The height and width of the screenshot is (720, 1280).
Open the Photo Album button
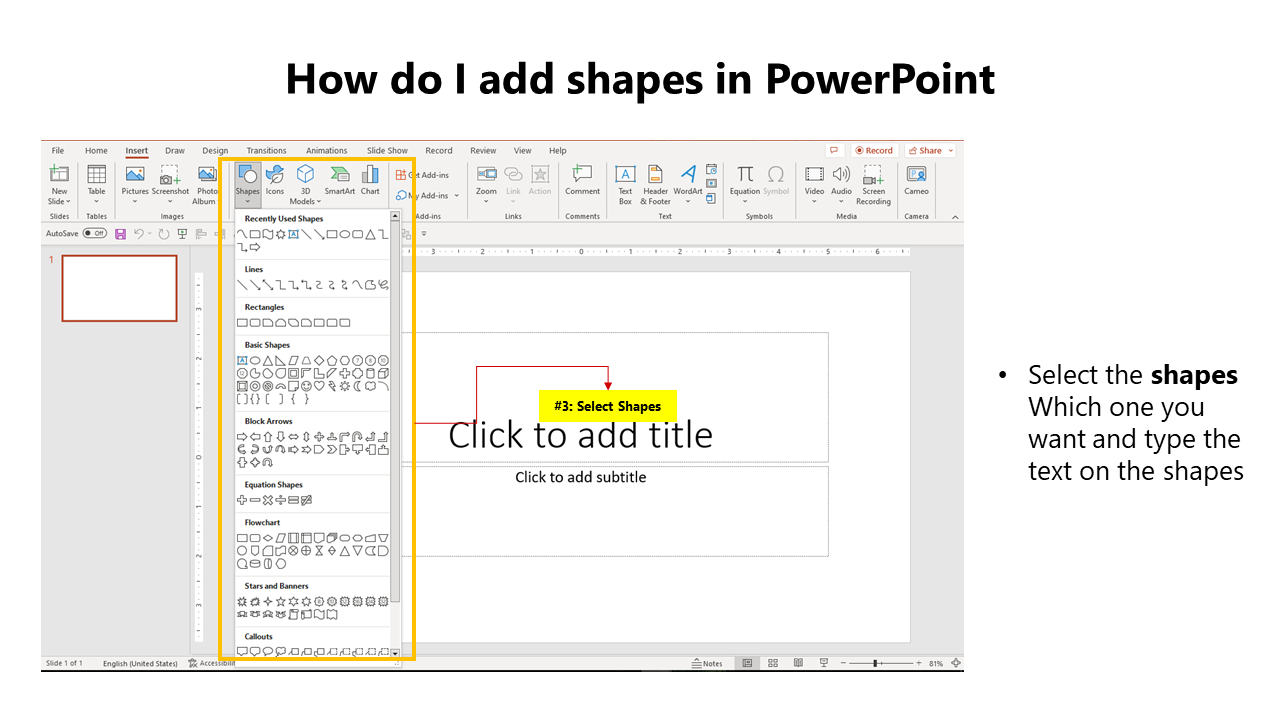click(206, 185)
